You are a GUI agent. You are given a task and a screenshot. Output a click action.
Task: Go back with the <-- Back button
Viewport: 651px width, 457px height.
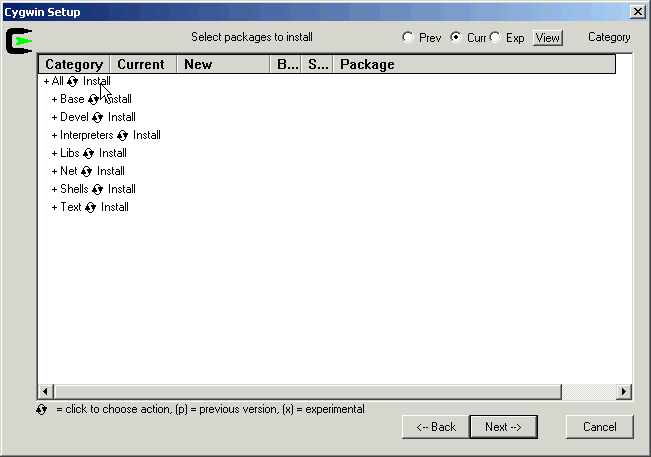[x=436, y=427]
